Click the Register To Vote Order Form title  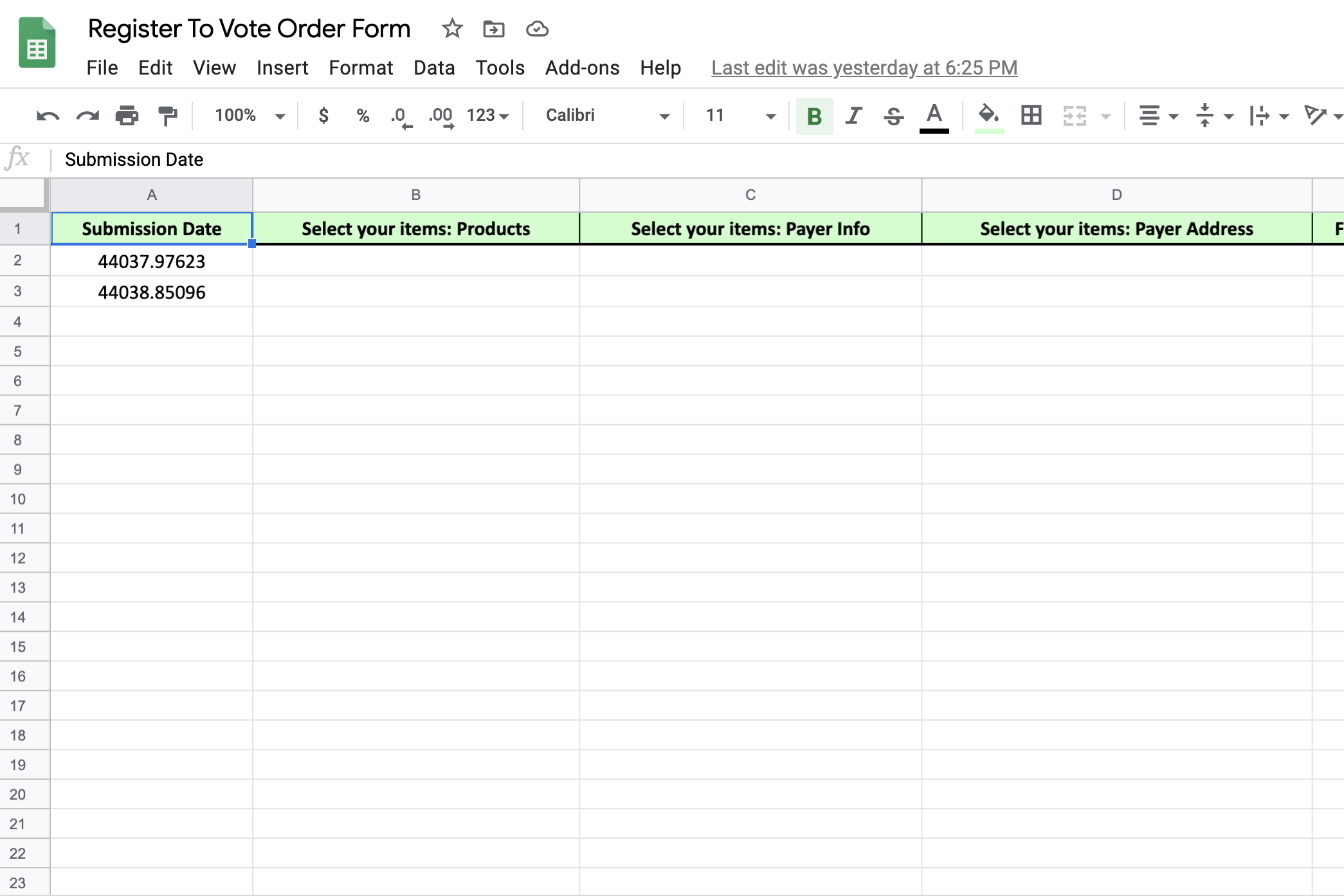(249, 29)
